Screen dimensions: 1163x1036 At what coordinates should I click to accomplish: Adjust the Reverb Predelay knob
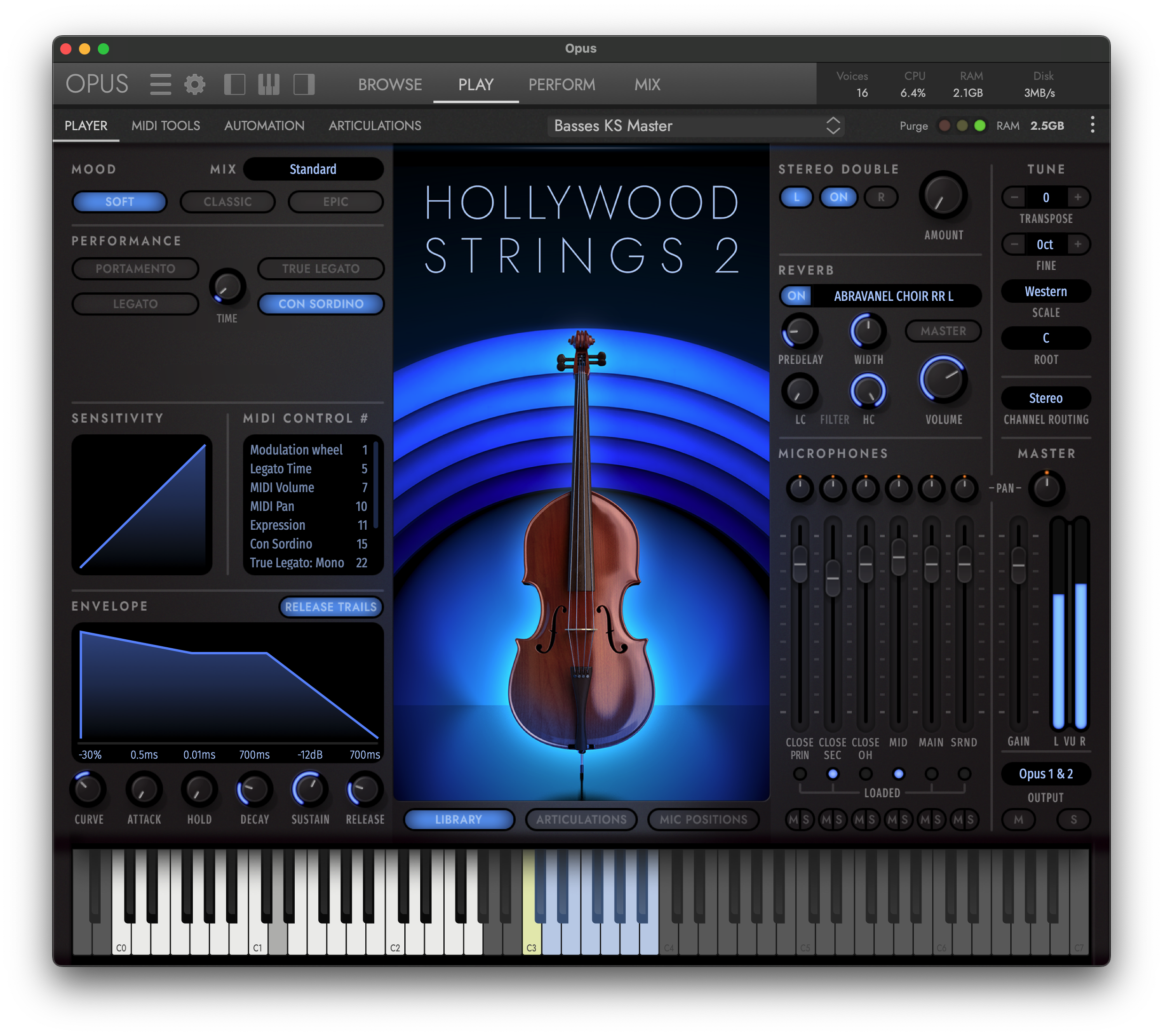click(800, 331)
